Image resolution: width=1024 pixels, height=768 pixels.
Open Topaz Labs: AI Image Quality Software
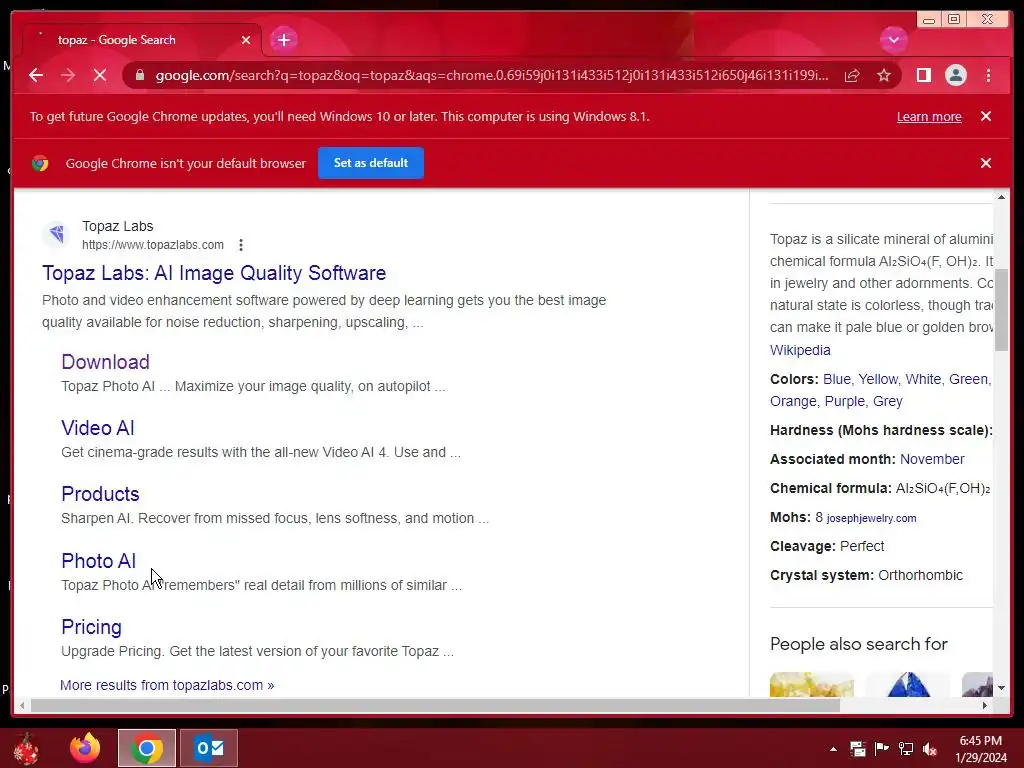pos(214,273)
